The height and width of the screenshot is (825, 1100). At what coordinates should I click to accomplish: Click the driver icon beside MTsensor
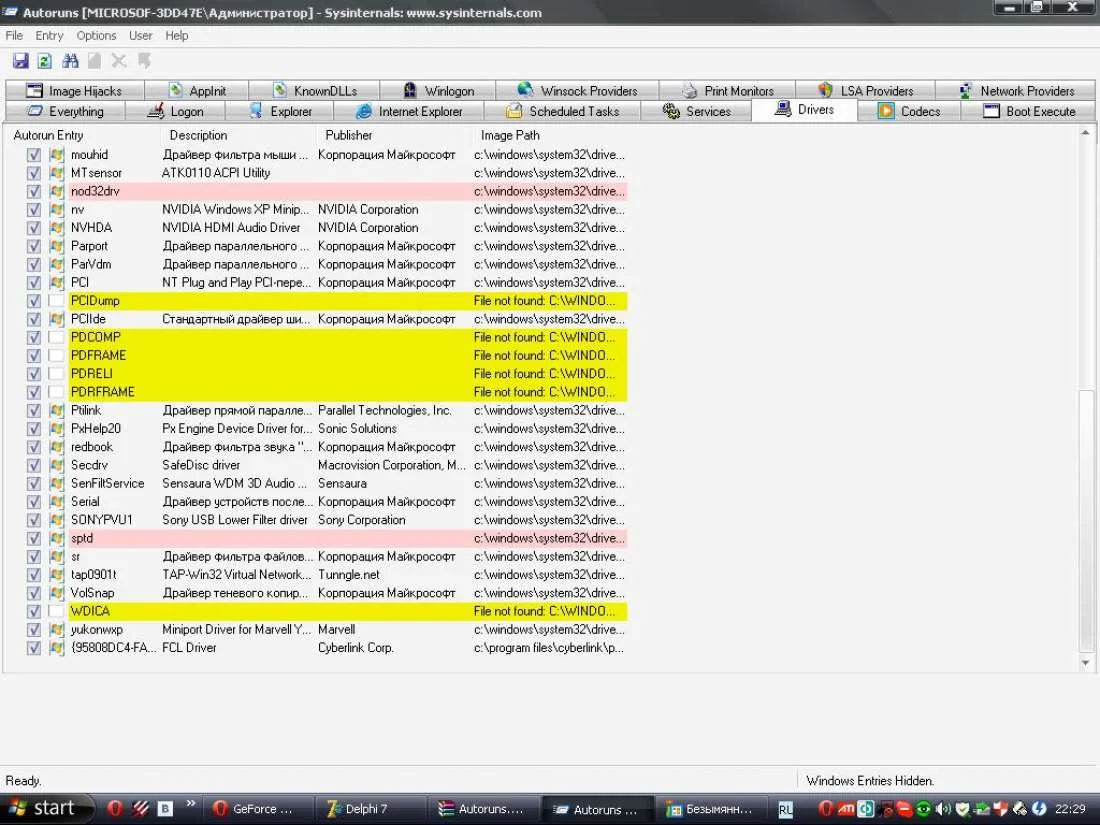tap(57, 173)
